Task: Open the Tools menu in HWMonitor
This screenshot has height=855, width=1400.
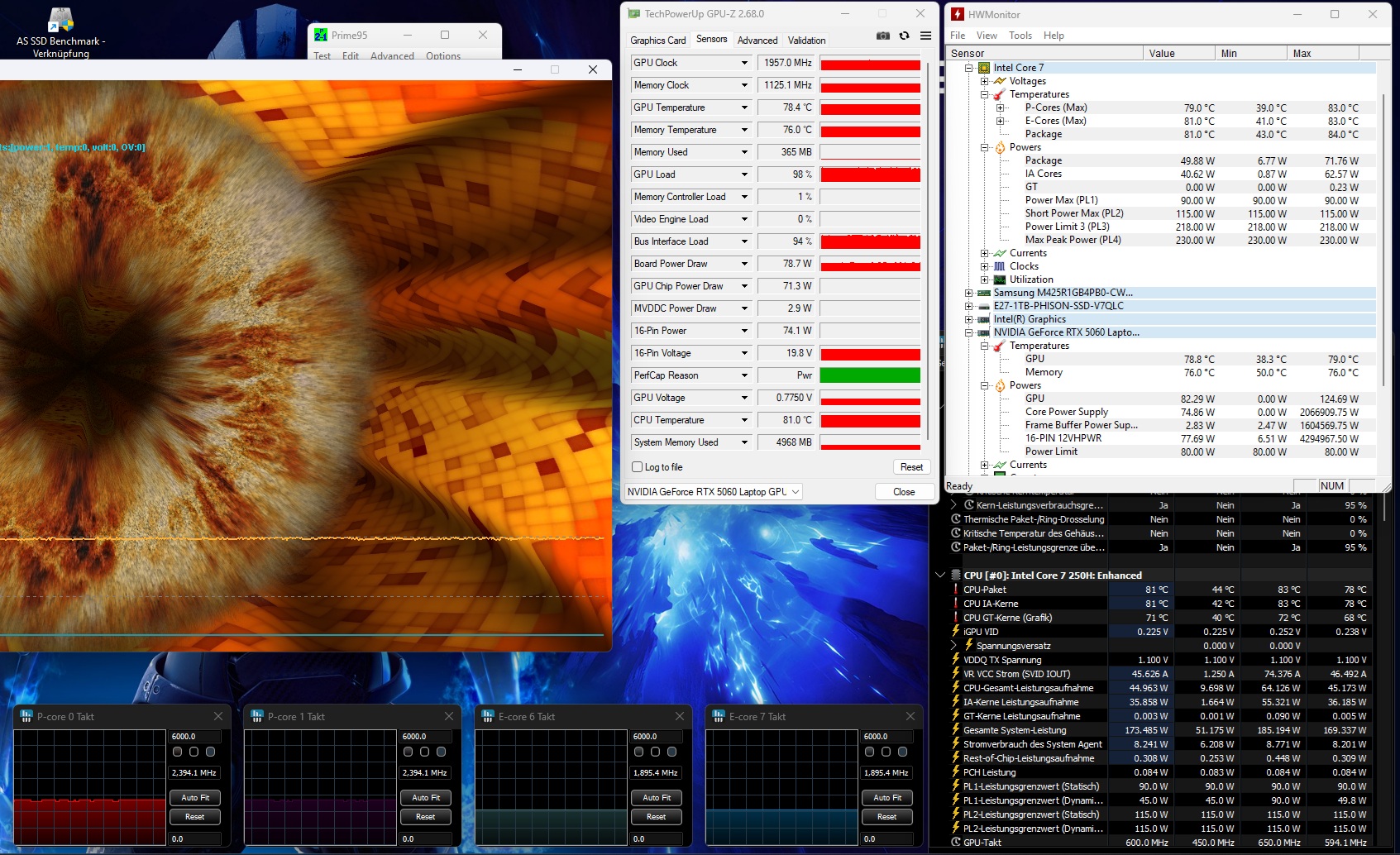Action: (1020, 36)
